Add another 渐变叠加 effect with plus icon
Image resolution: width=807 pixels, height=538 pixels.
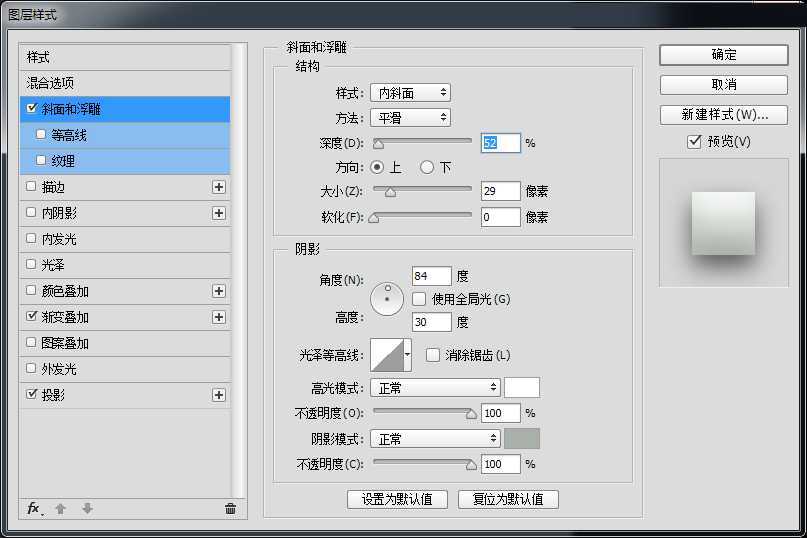pos(219,317)
